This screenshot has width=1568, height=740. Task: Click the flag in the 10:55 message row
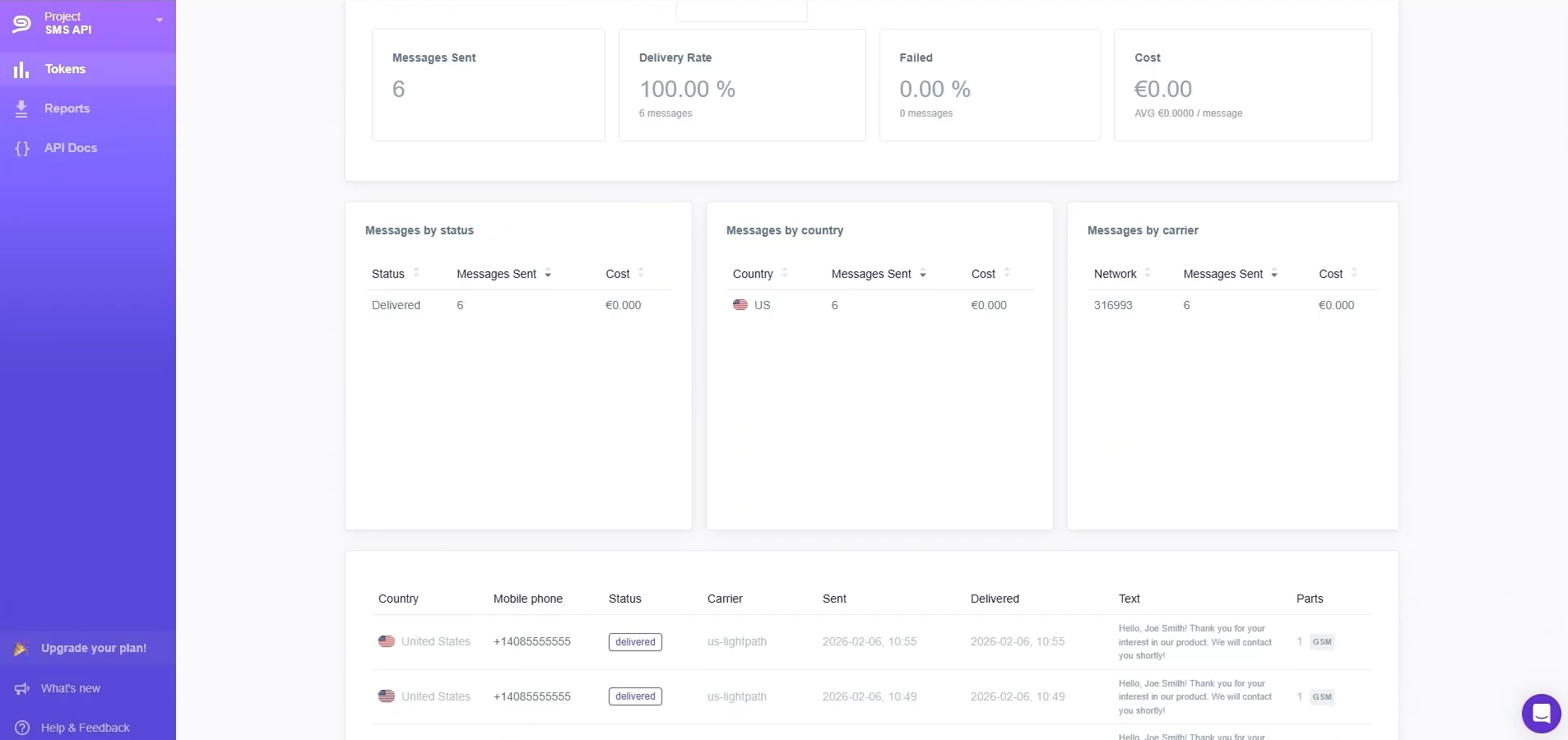[x=387, y=641]
